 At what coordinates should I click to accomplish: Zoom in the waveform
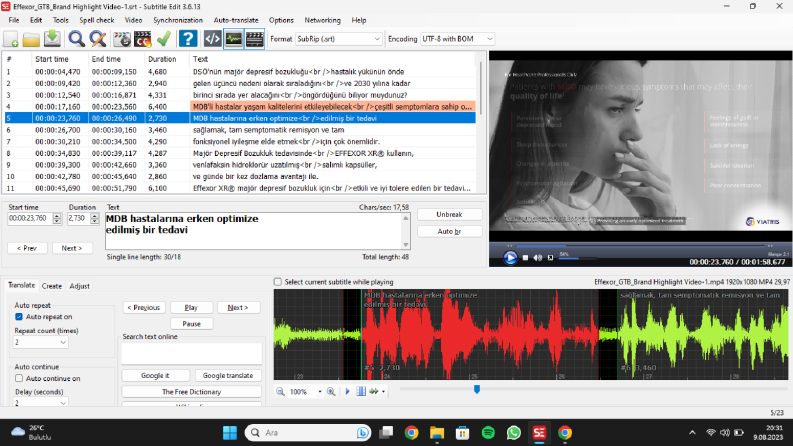(331, 391)
